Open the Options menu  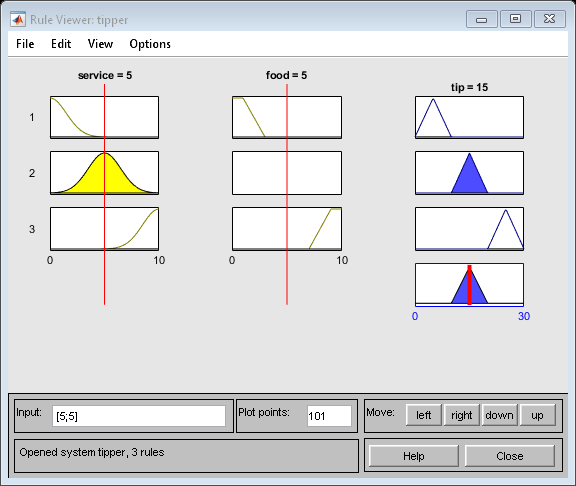pos(150,44)
